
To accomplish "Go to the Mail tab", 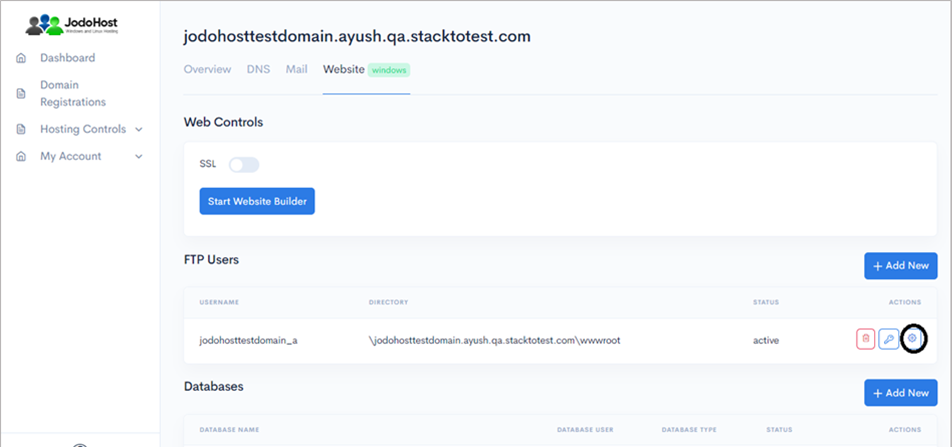I will pyautogui.click(x=296, y=70).
